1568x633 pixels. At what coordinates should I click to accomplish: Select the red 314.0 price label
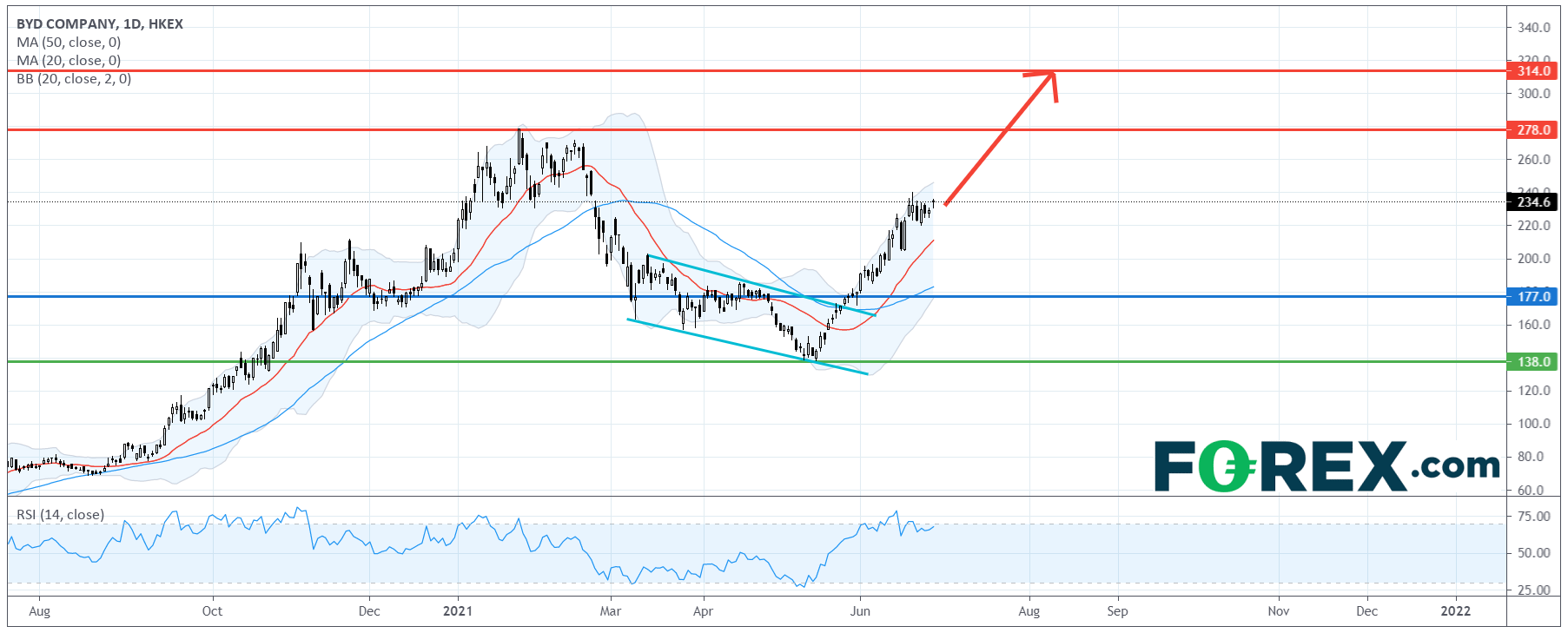[x=1532, y=71]
